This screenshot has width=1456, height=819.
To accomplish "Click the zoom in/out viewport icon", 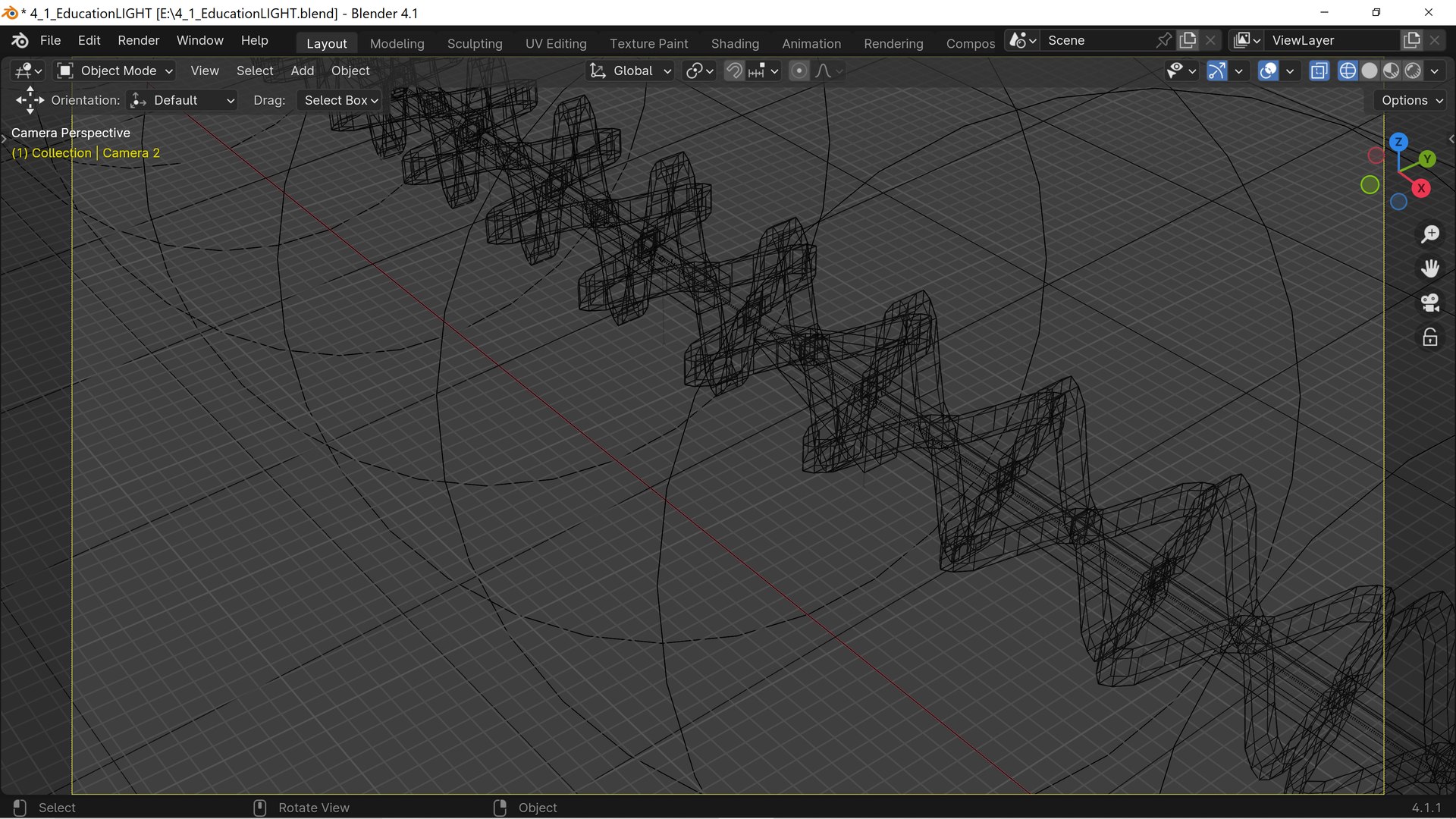I will pyautogui.click(x=1430, y=234).
